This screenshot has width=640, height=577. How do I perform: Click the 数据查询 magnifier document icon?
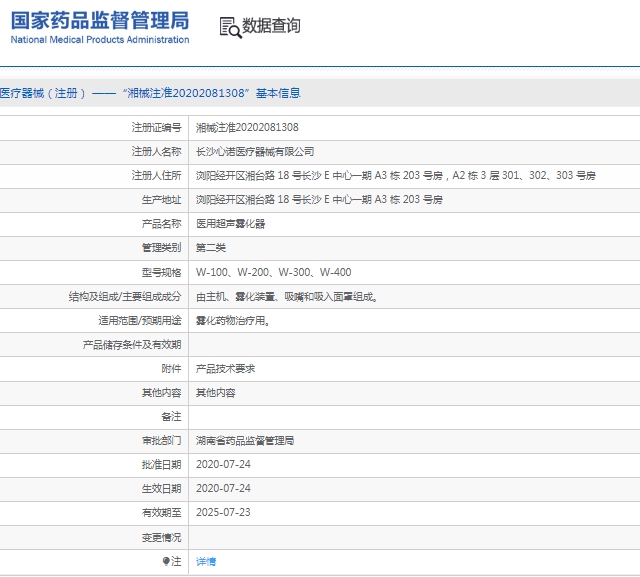(x=231, y=28)
